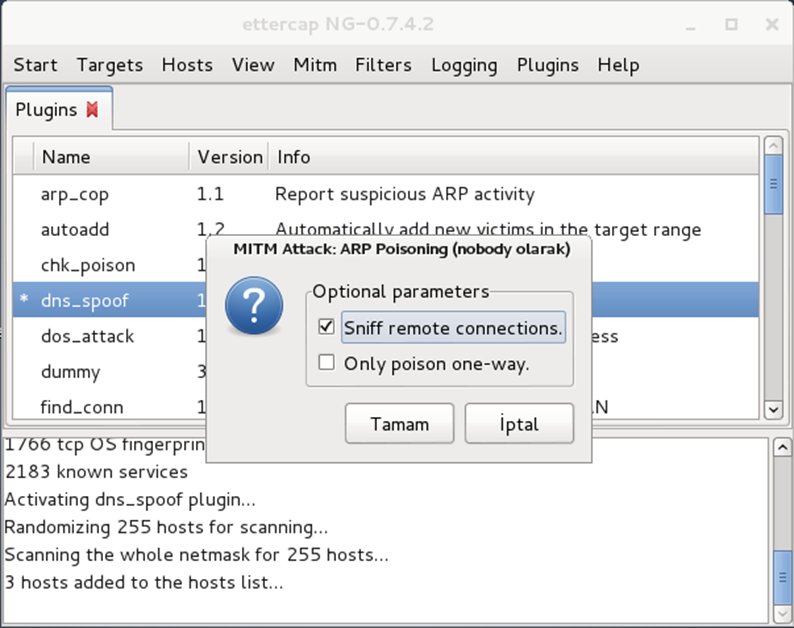Click 'Randomizing 255 hosts for scanning...' log line

coord(166,527)
